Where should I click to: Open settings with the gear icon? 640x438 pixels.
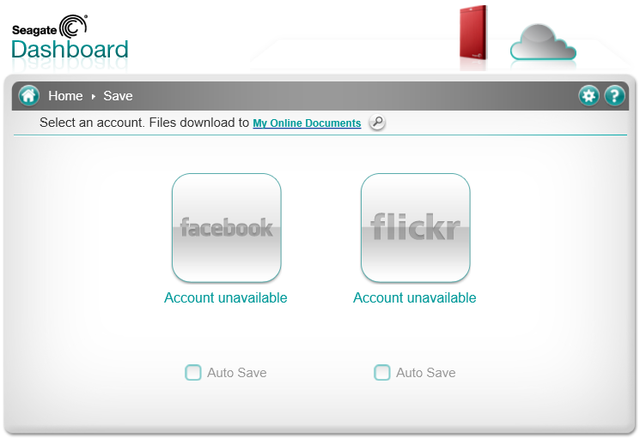[x=589, y=96]
